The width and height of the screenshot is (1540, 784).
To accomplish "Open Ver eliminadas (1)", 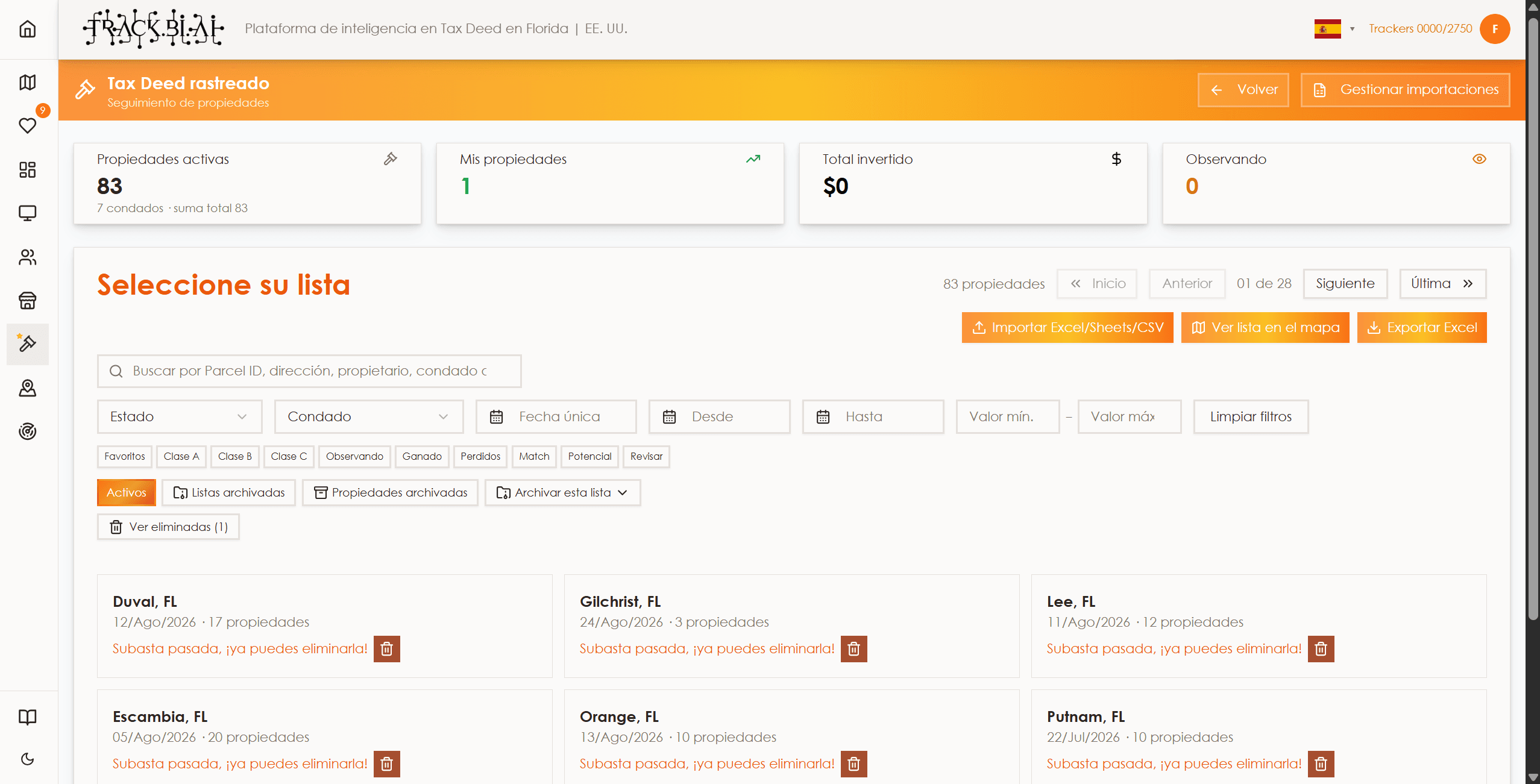I will 169,527.
